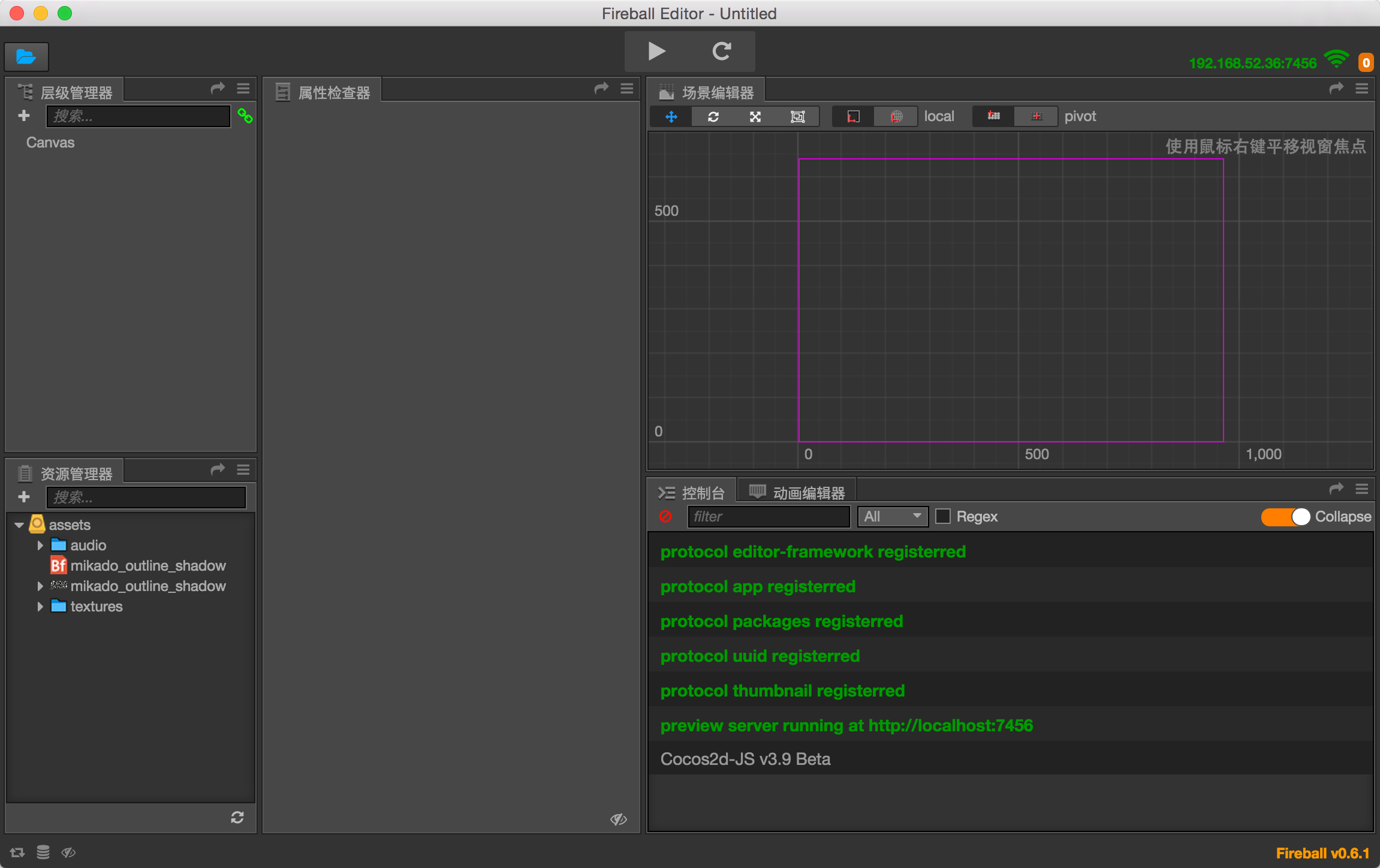Image resolution: width=1380 pixels, height=868 pixels.
Task: Click the status bar retweet-arrows icon
Action: tap(17, 852)
